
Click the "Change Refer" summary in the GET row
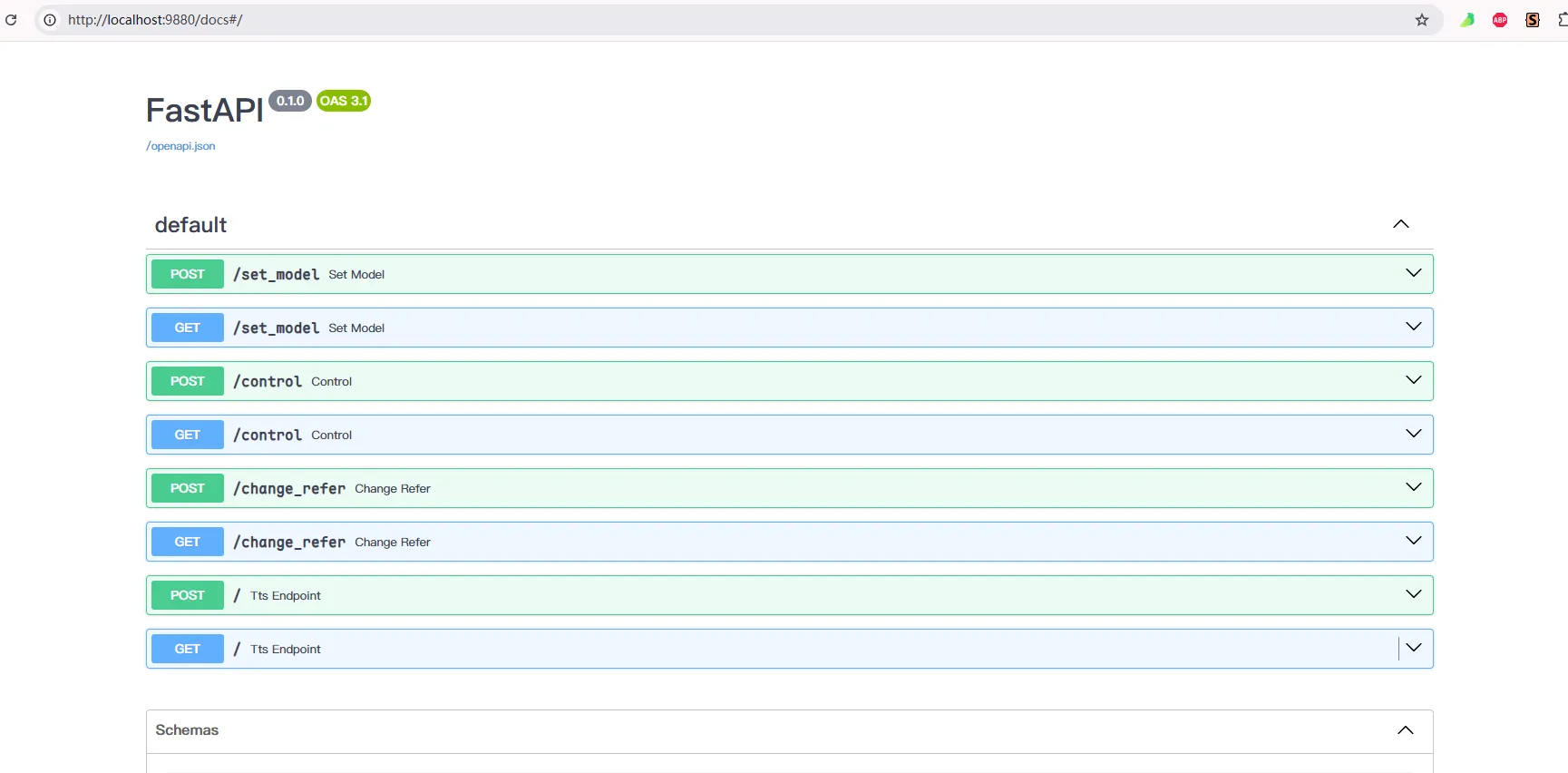tap(393, 543)
